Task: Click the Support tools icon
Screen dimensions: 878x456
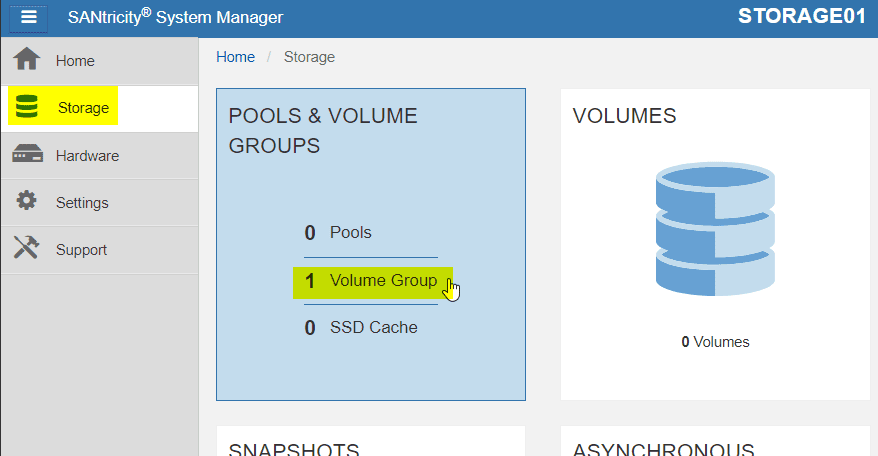Action: tap(26, 247)
